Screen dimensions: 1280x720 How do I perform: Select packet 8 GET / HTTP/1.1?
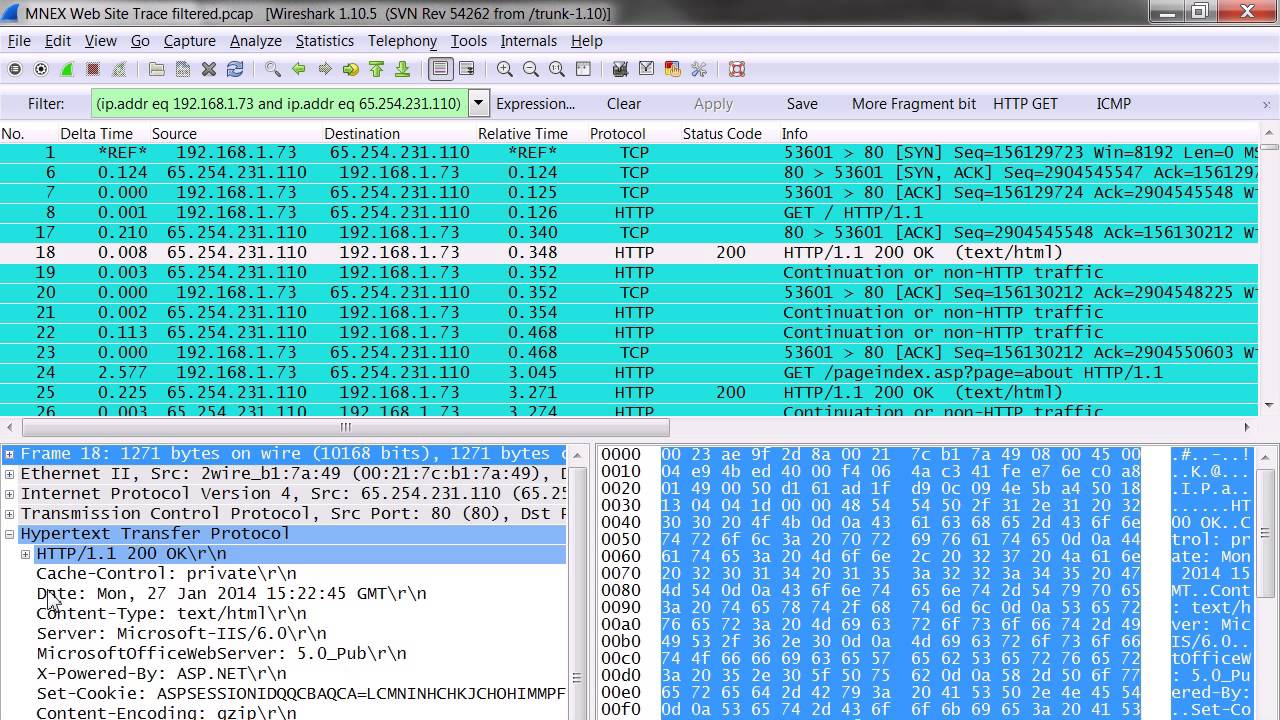[630, 212]
